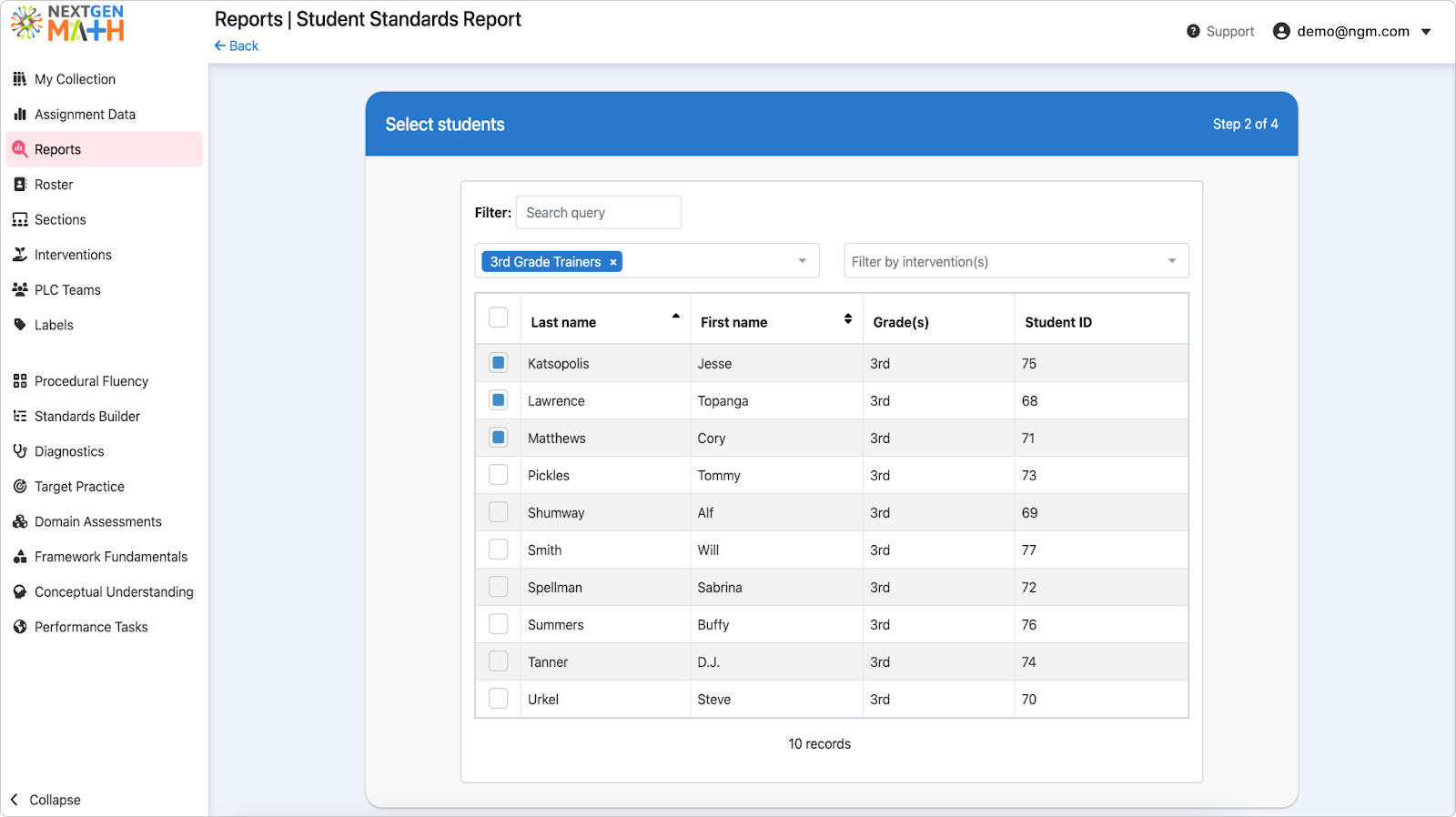Viewport: 1456px width, 817px height.
Task: Select the Interventions icon
Action: coord(19,255)
